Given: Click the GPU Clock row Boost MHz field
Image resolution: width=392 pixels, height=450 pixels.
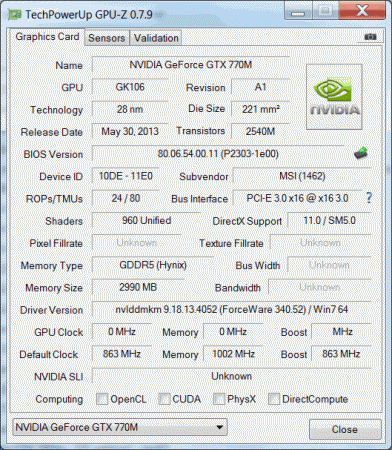Looking at the screenshot, I should point(341,332).
